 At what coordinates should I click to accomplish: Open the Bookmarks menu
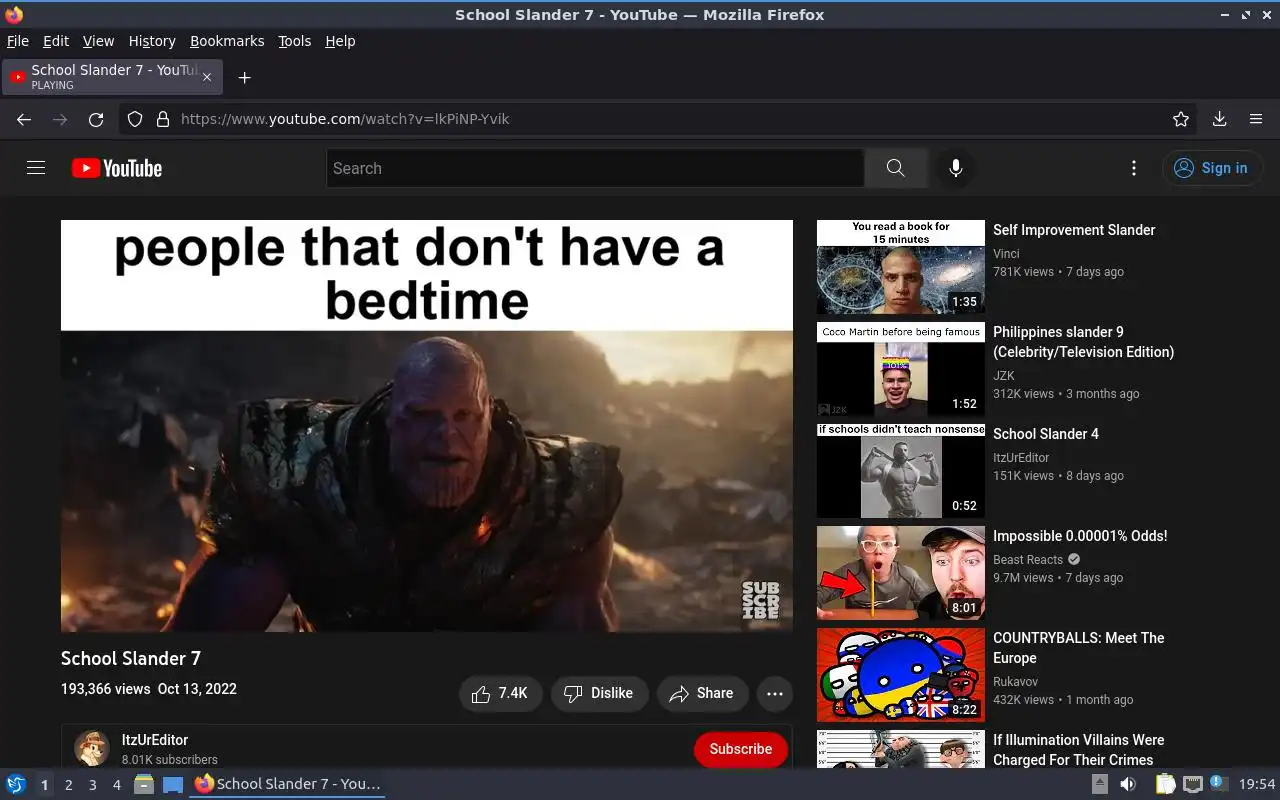[227, 41]
